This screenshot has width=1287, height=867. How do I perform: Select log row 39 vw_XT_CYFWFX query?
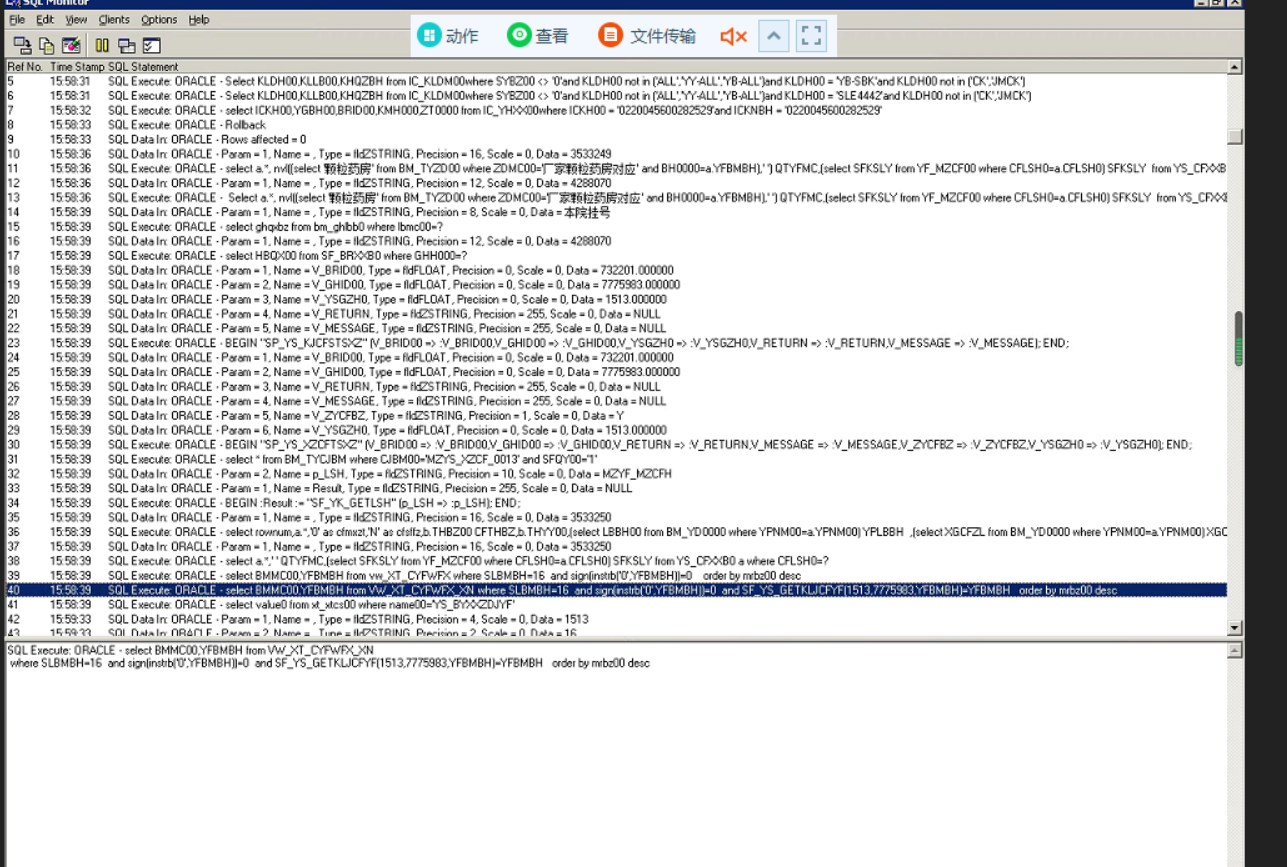(616, 576)
